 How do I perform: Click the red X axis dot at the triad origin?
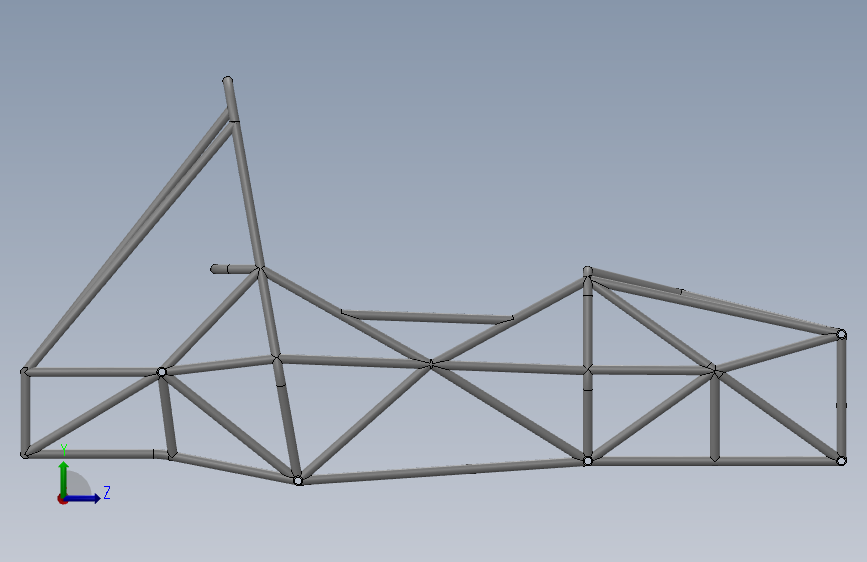coord(62,499)
